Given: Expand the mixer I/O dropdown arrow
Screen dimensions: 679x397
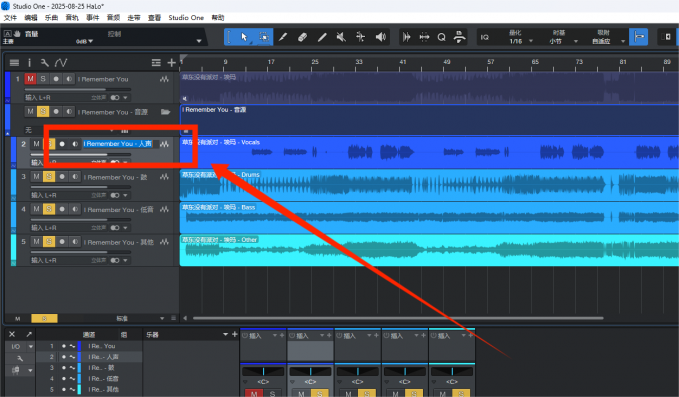Looking at the screenshot, I should coord(30,347).
